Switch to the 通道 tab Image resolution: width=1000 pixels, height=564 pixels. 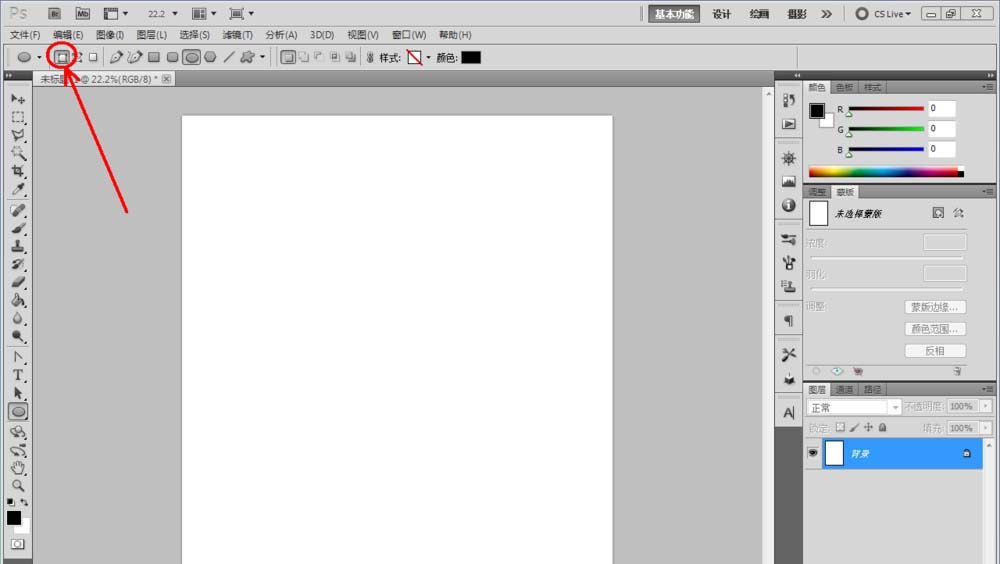click(x=844, y=389)
